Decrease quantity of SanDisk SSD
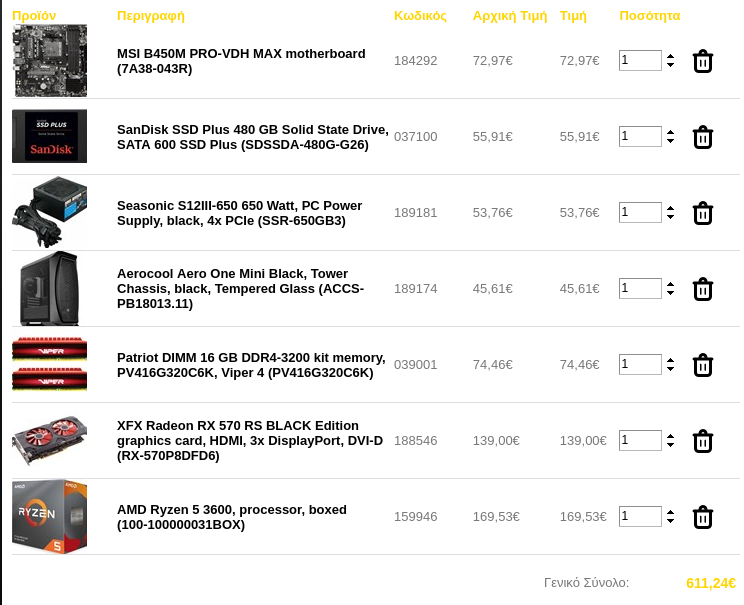Viewport: 744px width, 605px height. 670,141
